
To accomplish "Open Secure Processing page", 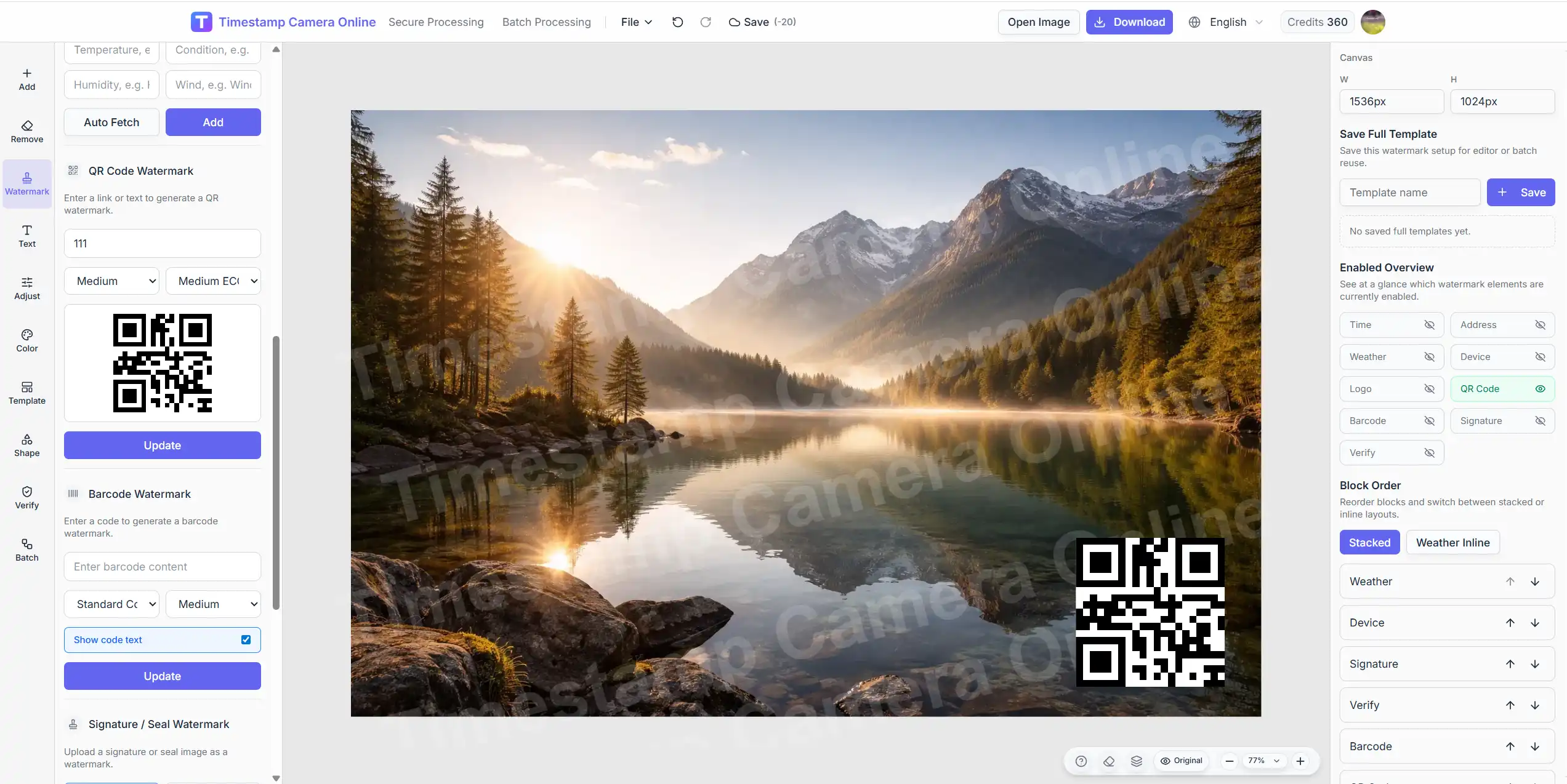I will pyautogui.click(x=436, y=22).
